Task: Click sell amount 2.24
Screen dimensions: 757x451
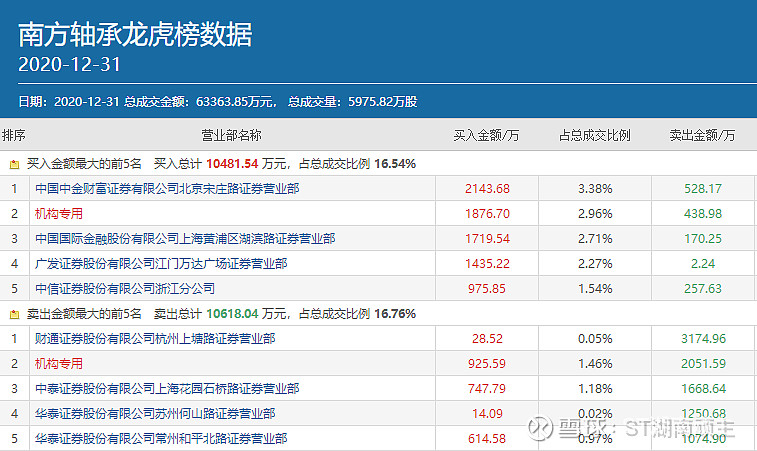Action: coord(703,264)
